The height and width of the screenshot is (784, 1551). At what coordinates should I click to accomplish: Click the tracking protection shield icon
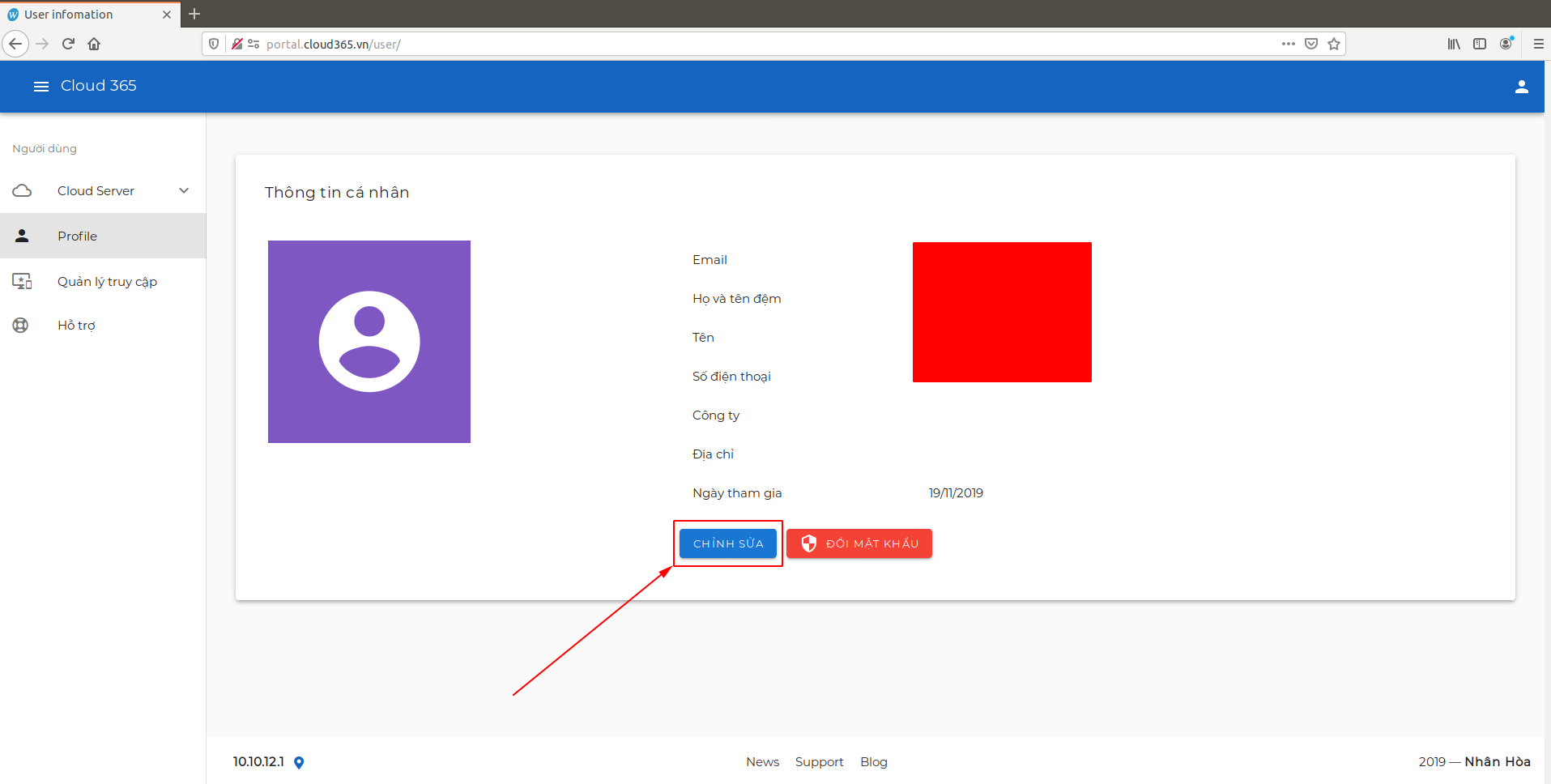(x=214, y=44)
